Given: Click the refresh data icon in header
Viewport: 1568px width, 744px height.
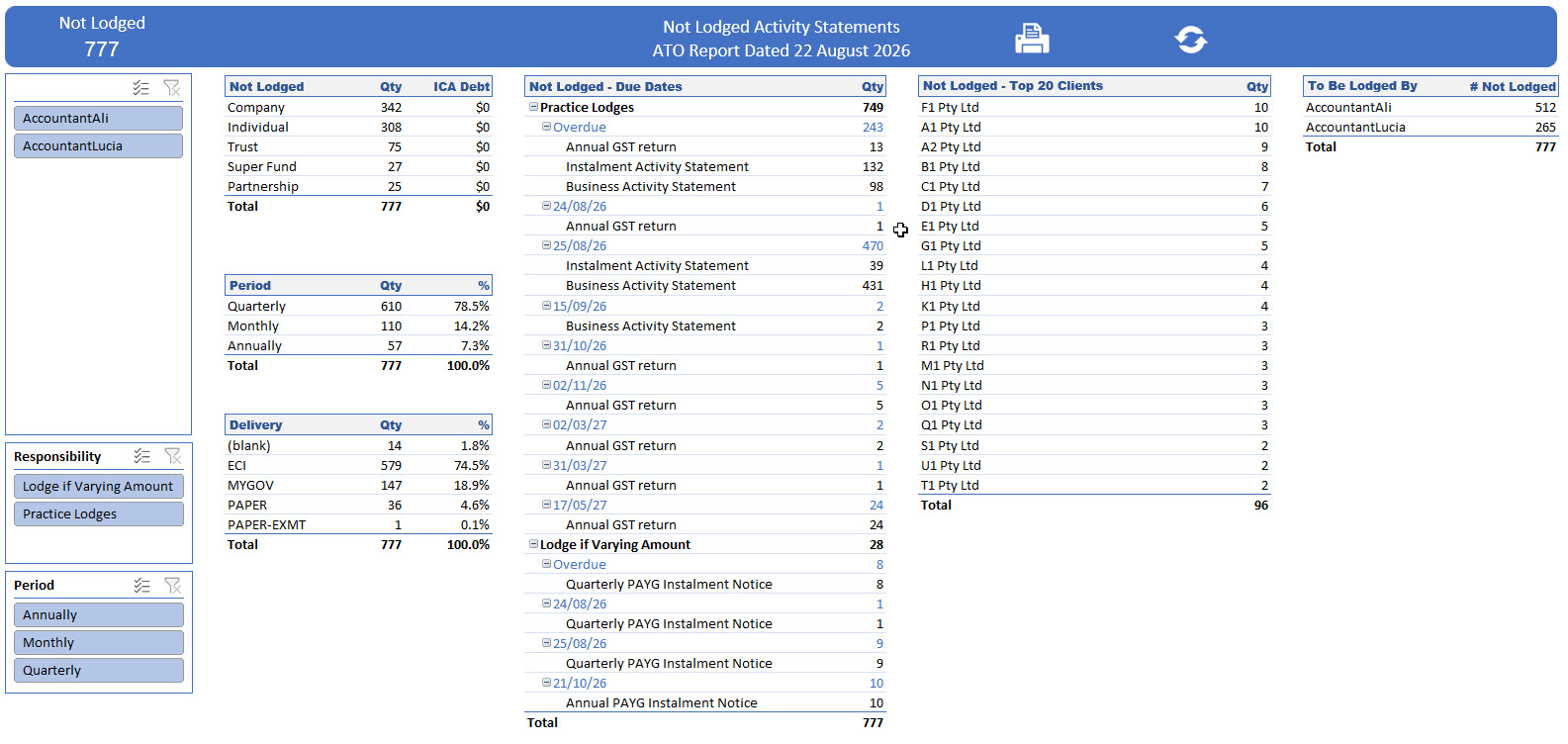Looking at the screenshot, I should 1190,40.
